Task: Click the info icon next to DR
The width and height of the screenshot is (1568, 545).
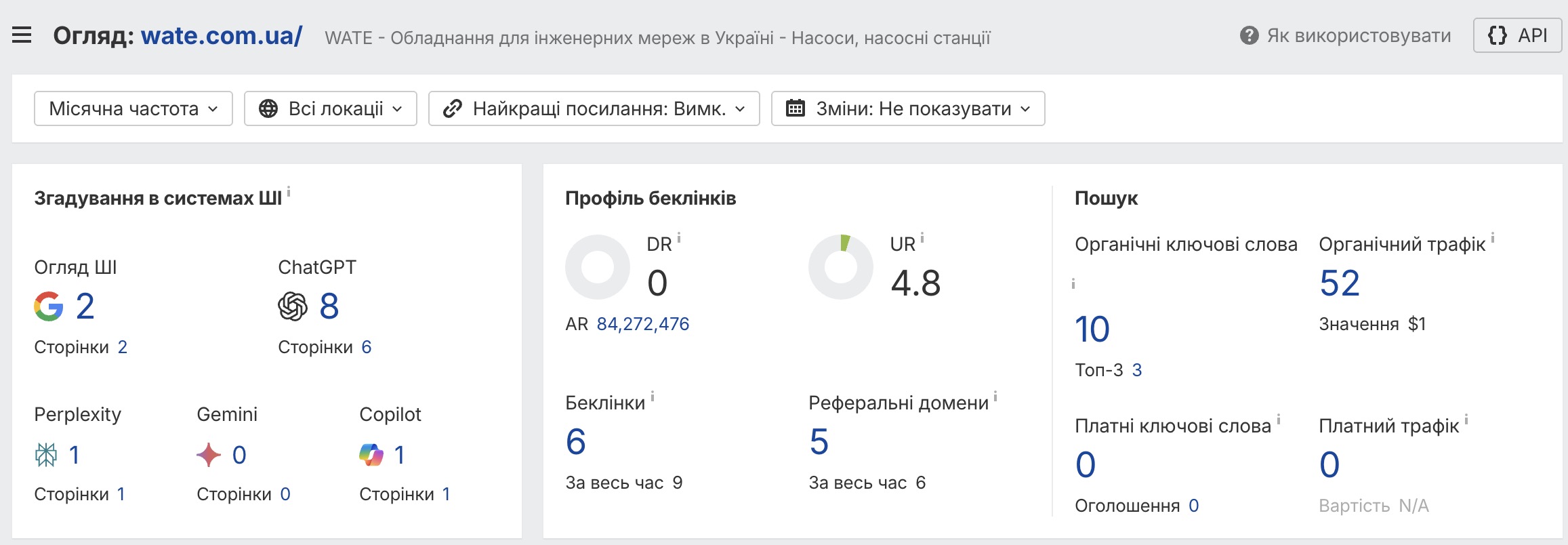Action: (679, 239)
